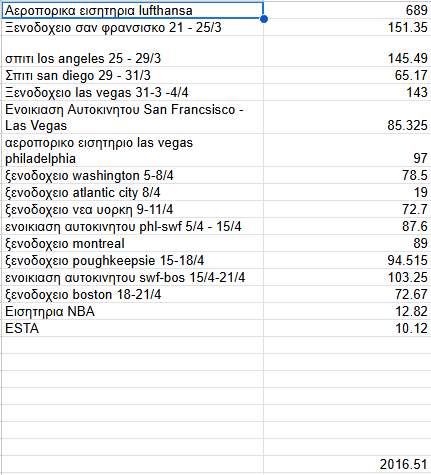Select the ξενοδοχειο poughkeepsie 15-18/4 cell
431x475 pixels.
pyautogui.click(x=133, y=260)
